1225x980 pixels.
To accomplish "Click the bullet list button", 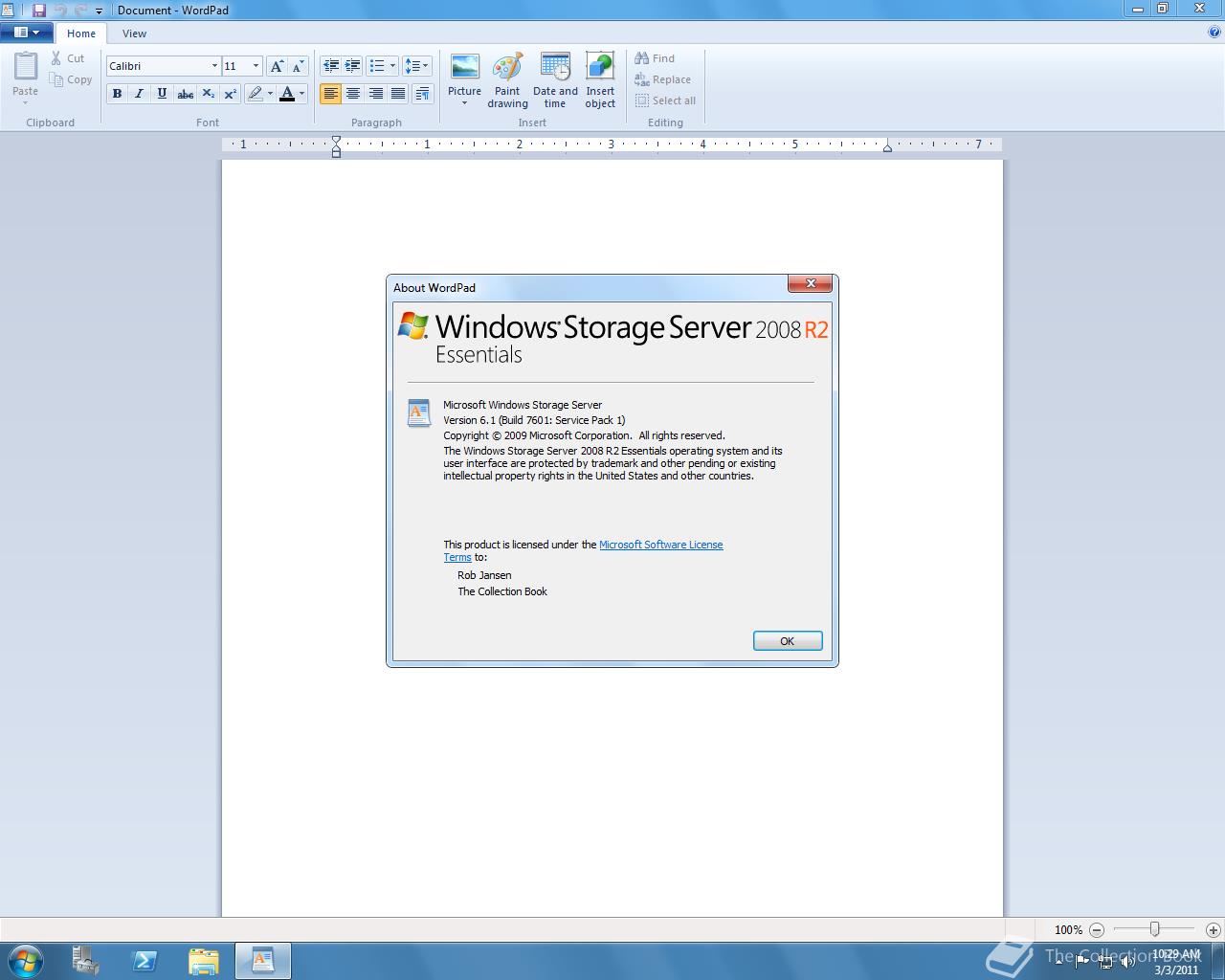I will click(377, 66).
